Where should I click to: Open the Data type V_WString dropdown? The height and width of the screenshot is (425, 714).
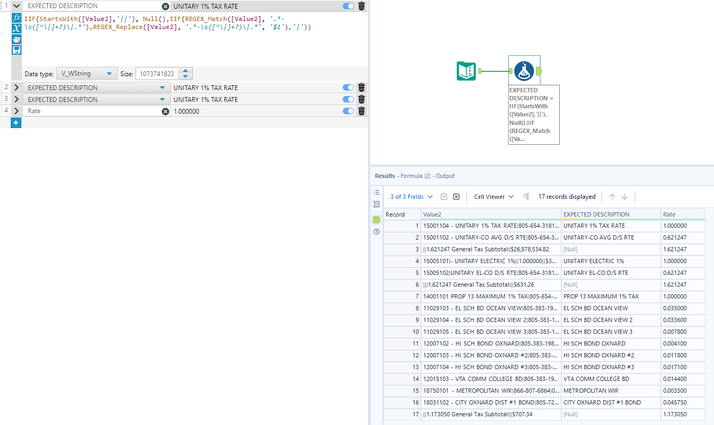[86, 73]
